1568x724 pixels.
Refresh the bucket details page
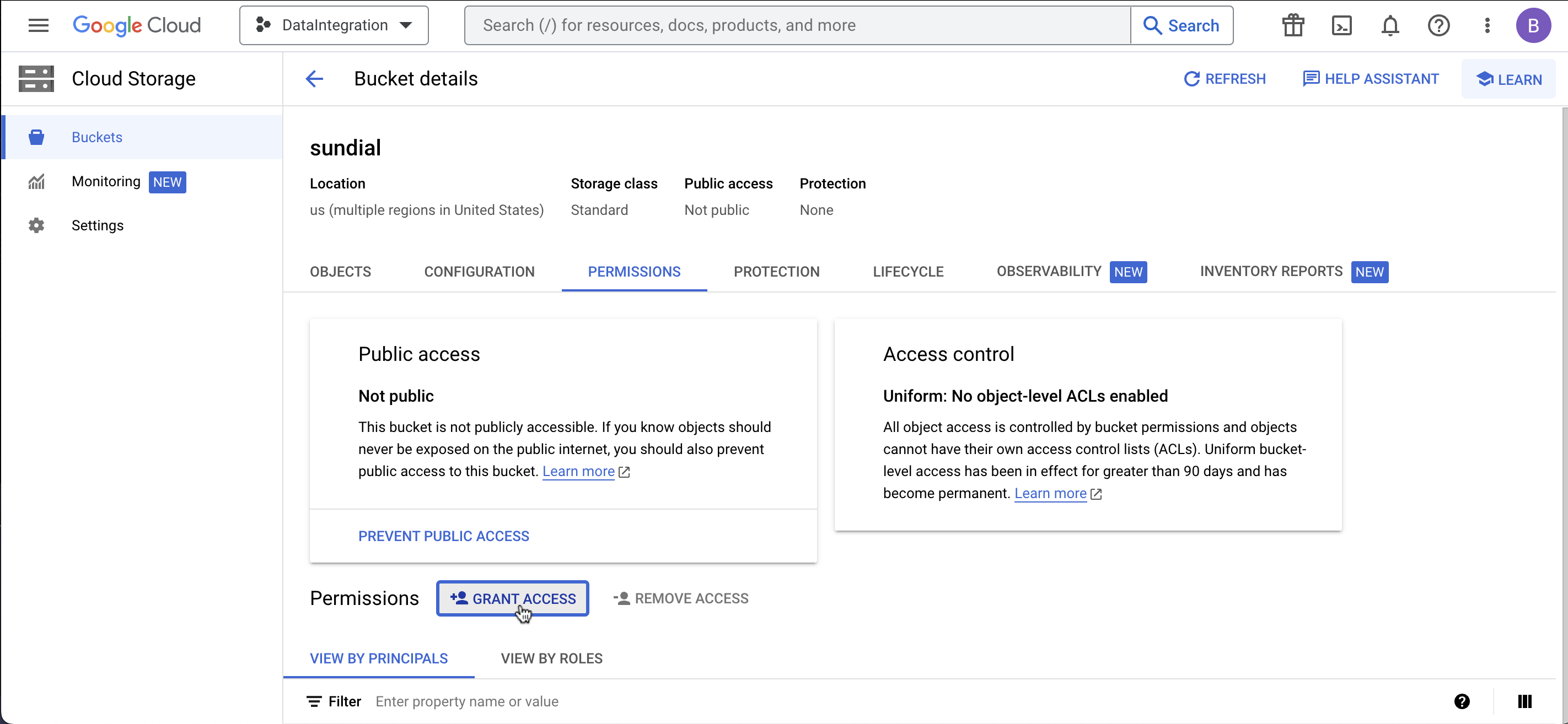click(x=1225, y=78)
